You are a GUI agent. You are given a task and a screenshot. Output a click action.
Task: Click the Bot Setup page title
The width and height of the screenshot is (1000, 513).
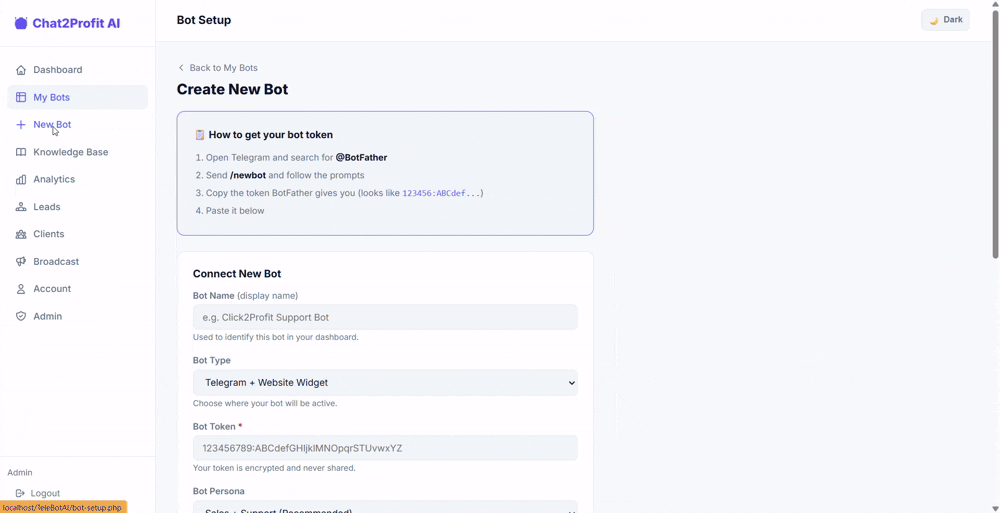(203, 20)
